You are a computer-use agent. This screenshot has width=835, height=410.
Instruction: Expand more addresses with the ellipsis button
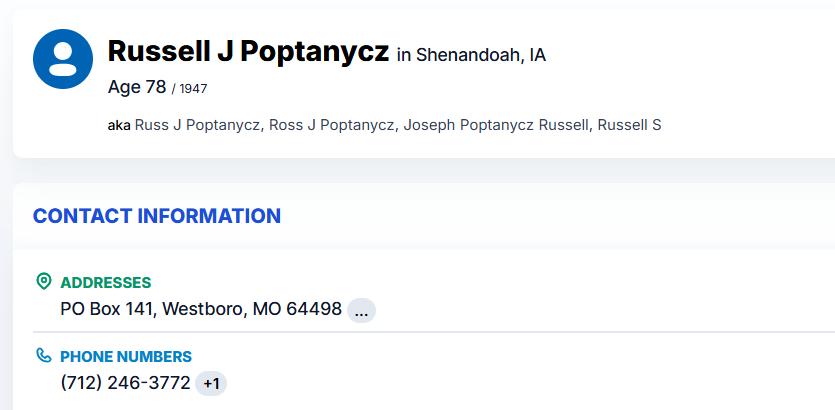point(361,310)
